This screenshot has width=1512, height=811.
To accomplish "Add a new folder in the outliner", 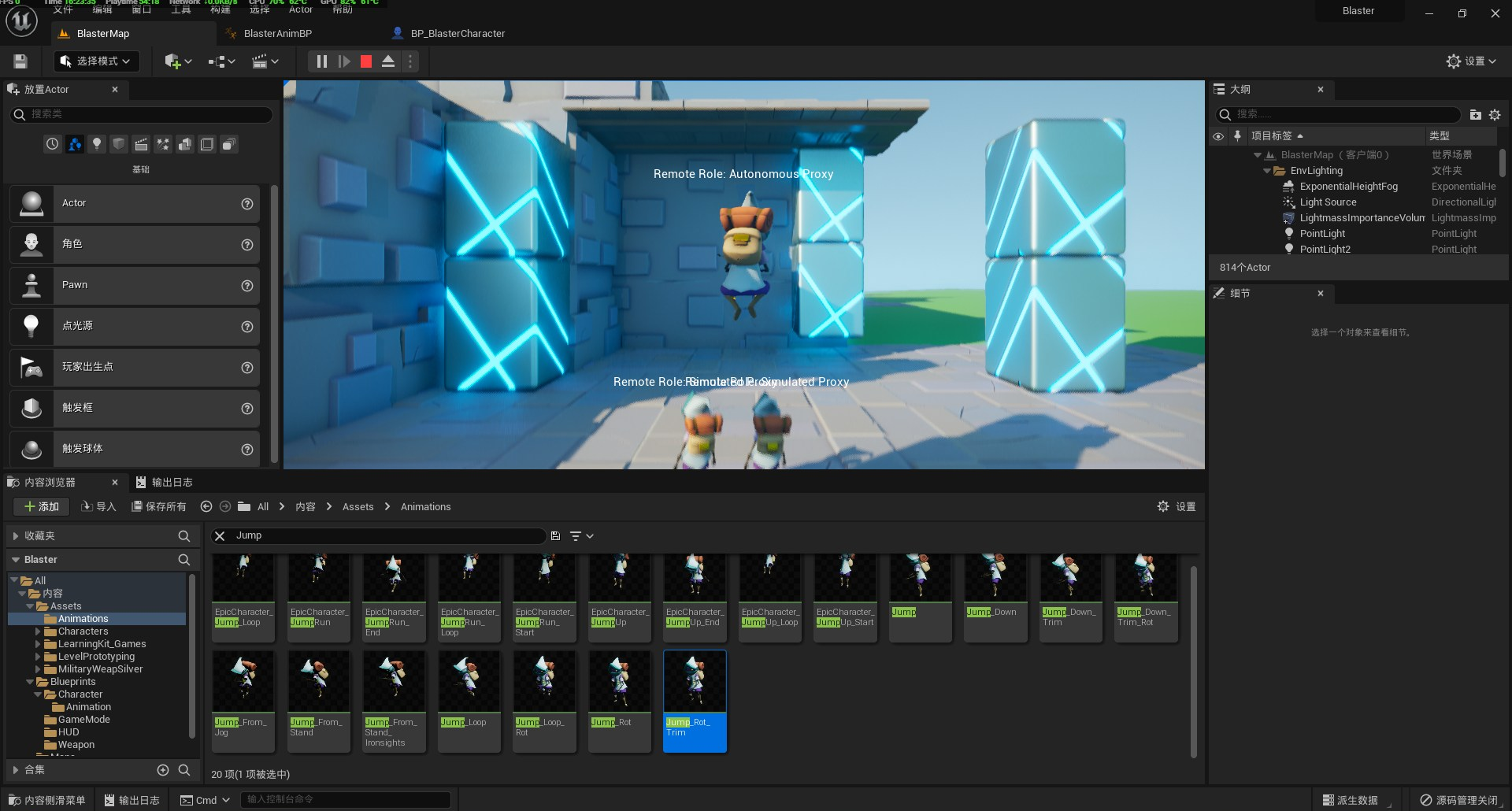I will 1475,114.
